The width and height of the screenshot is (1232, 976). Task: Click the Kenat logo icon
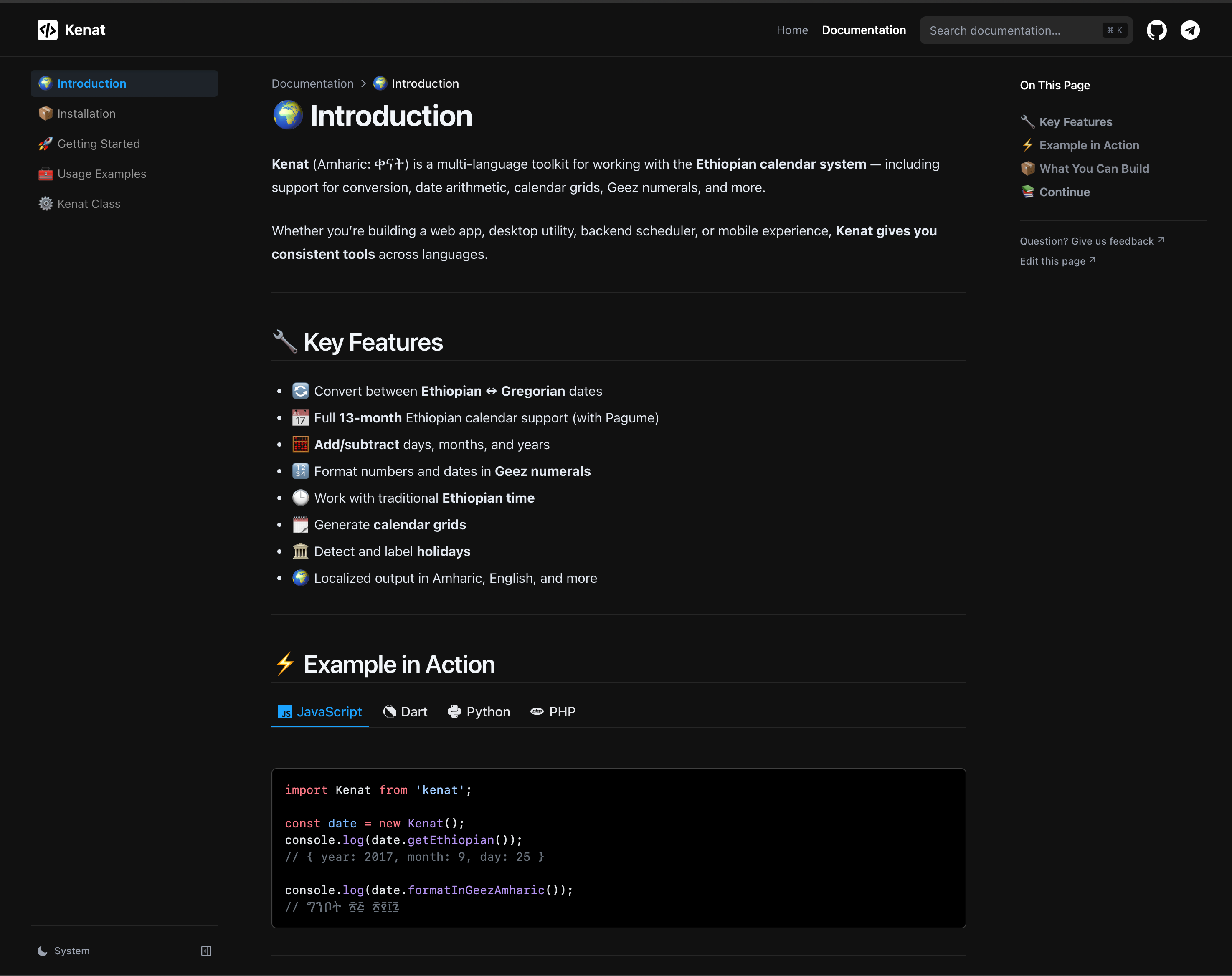[x=48, y=30]
